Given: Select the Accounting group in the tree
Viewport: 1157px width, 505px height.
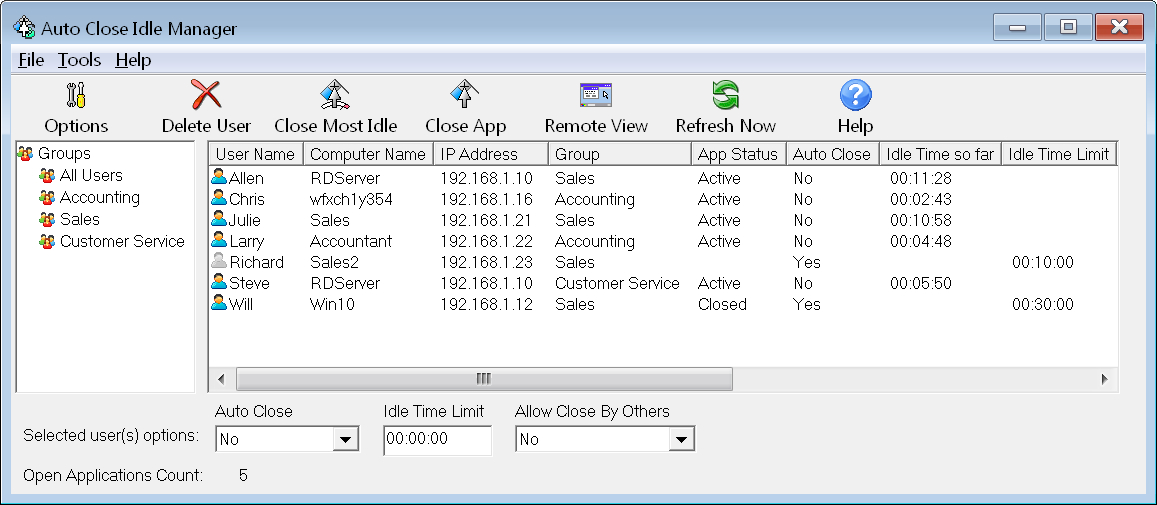Looking at the screenshot, I should (100, 198).
